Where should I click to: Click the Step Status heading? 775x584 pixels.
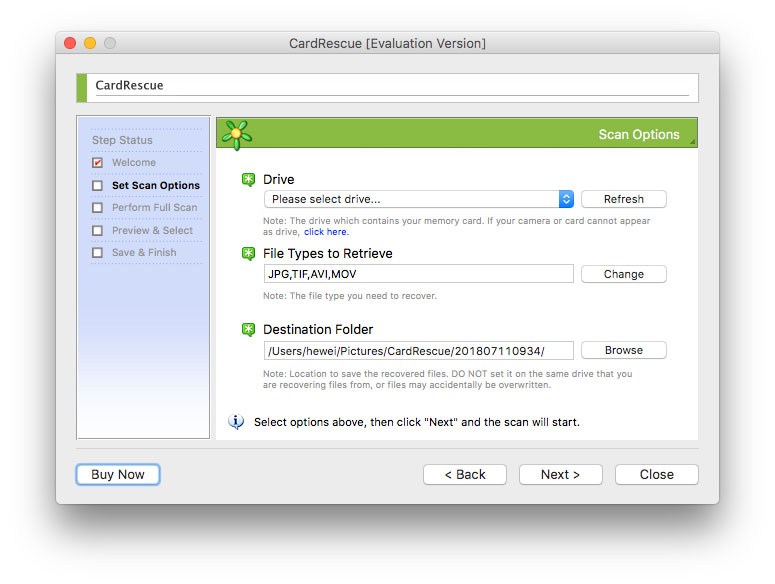122,140
